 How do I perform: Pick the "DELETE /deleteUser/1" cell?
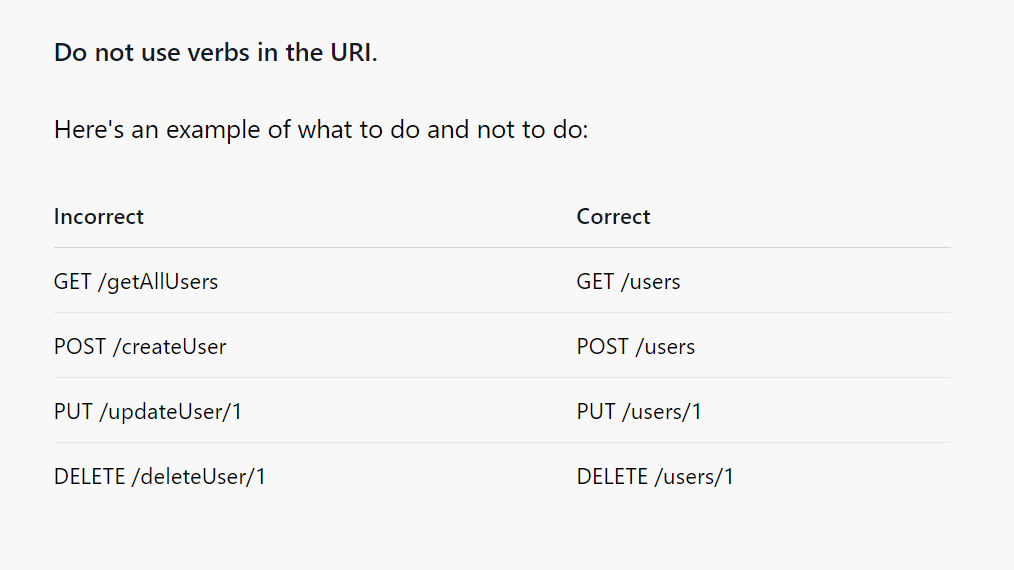[160, 477]
